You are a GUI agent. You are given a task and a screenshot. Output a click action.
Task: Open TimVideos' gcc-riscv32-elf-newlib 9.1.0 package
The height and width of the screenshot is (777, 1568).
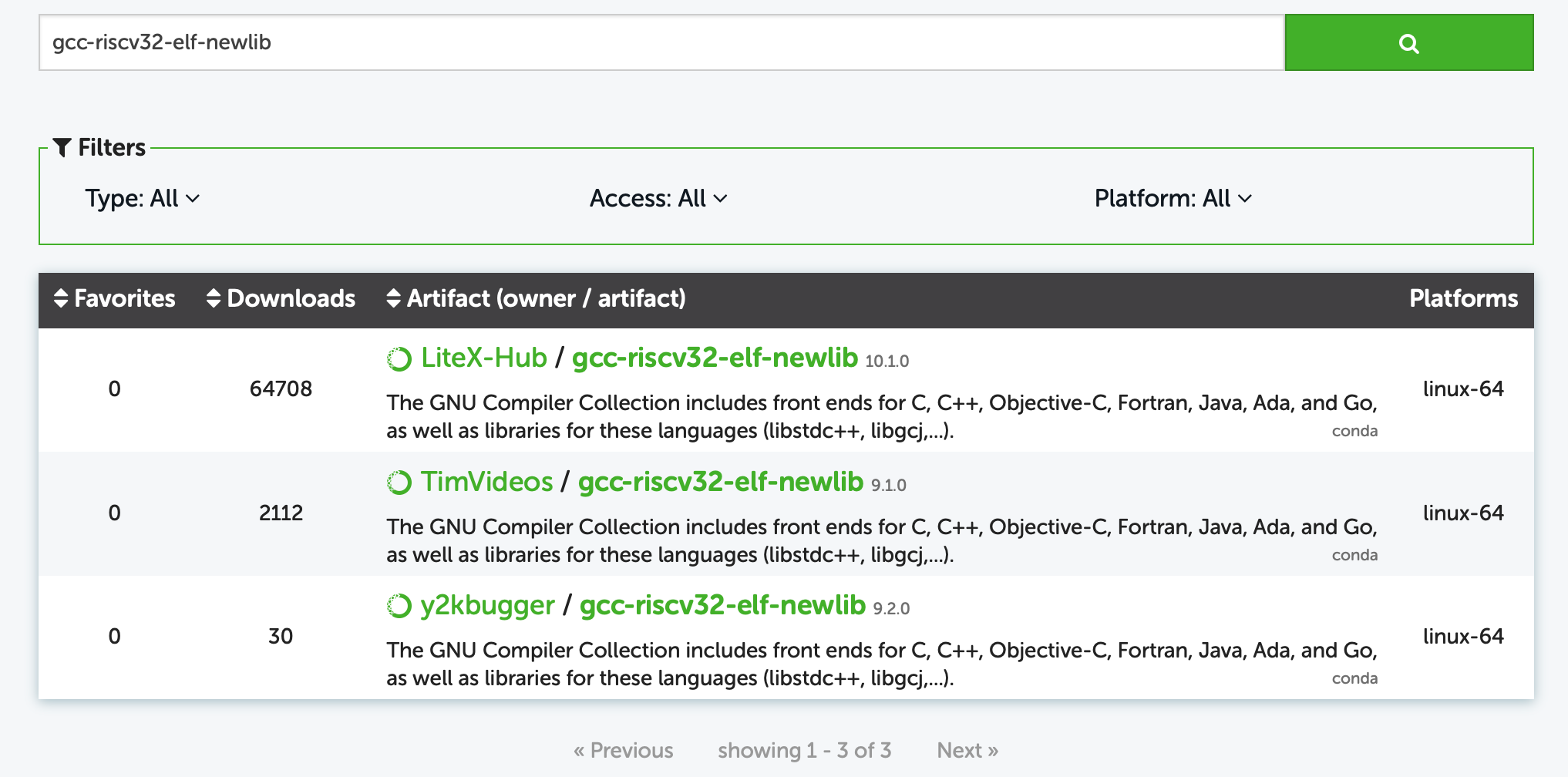720,483
